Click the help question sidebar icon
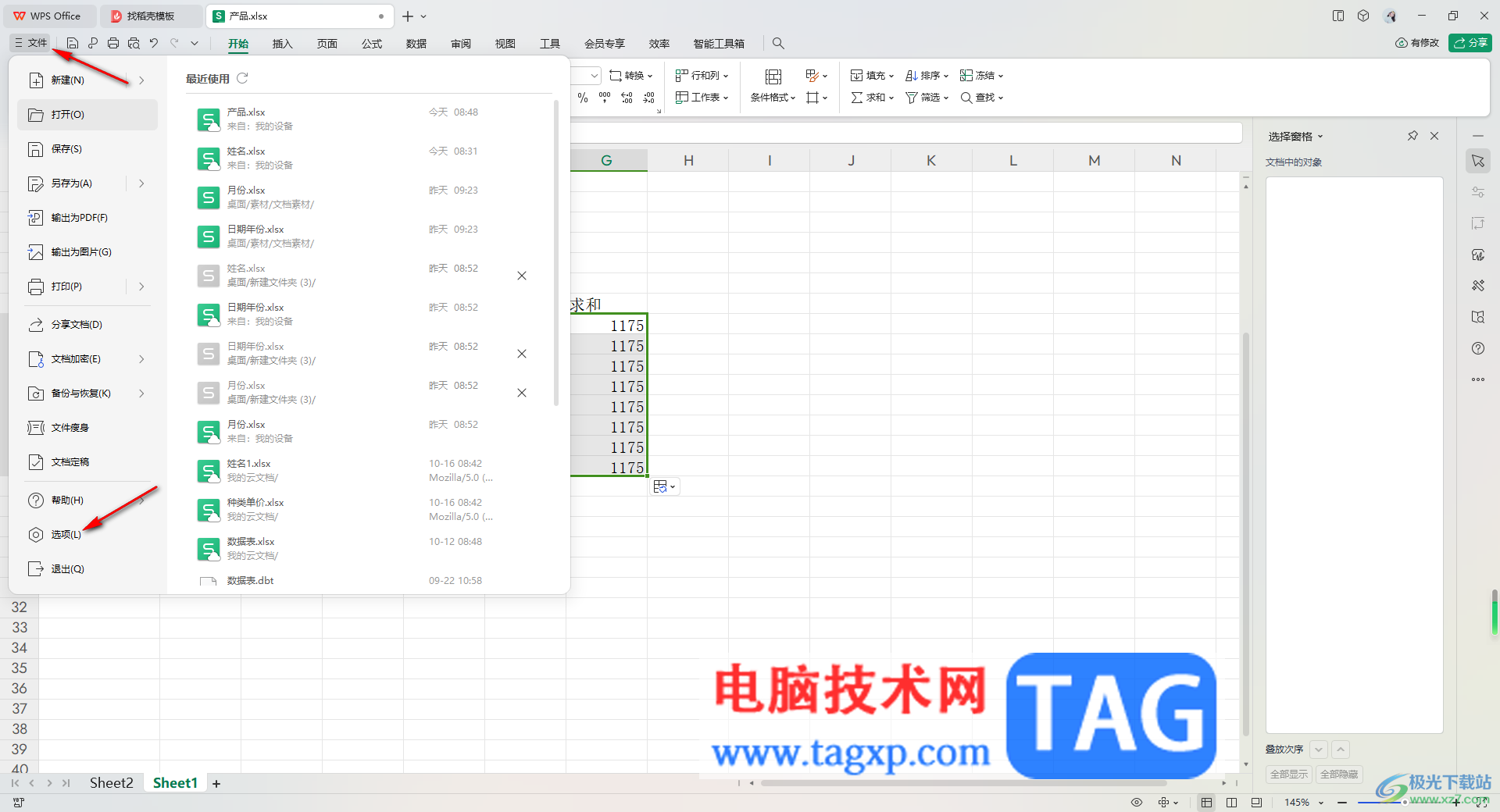 tap(1478, 348)
